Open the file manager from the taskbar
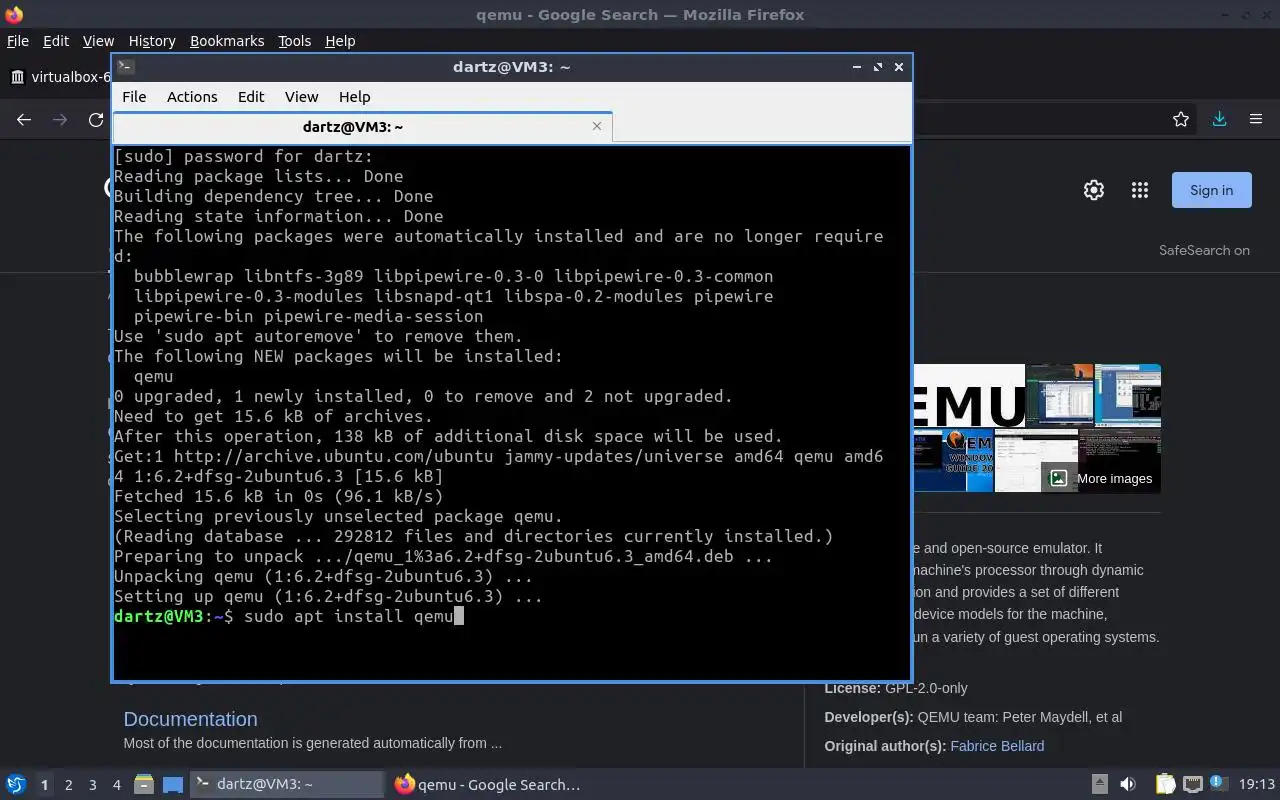This screenshot has width=1280, height=800. 143,785
